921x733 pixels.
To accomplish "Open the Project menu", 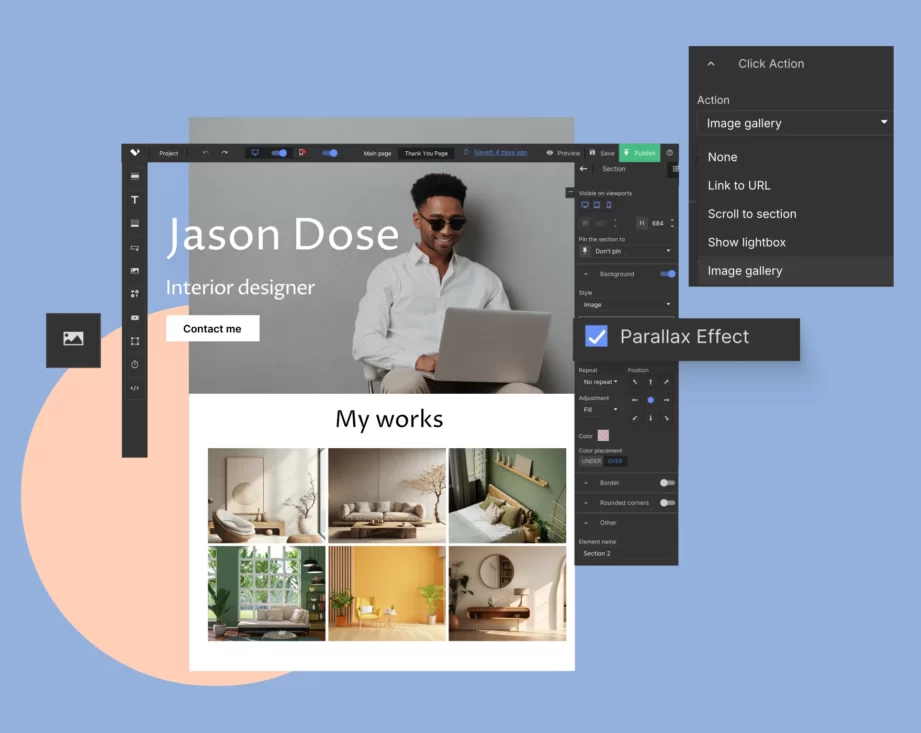I will pyautogui.click(x=167, y=152).
